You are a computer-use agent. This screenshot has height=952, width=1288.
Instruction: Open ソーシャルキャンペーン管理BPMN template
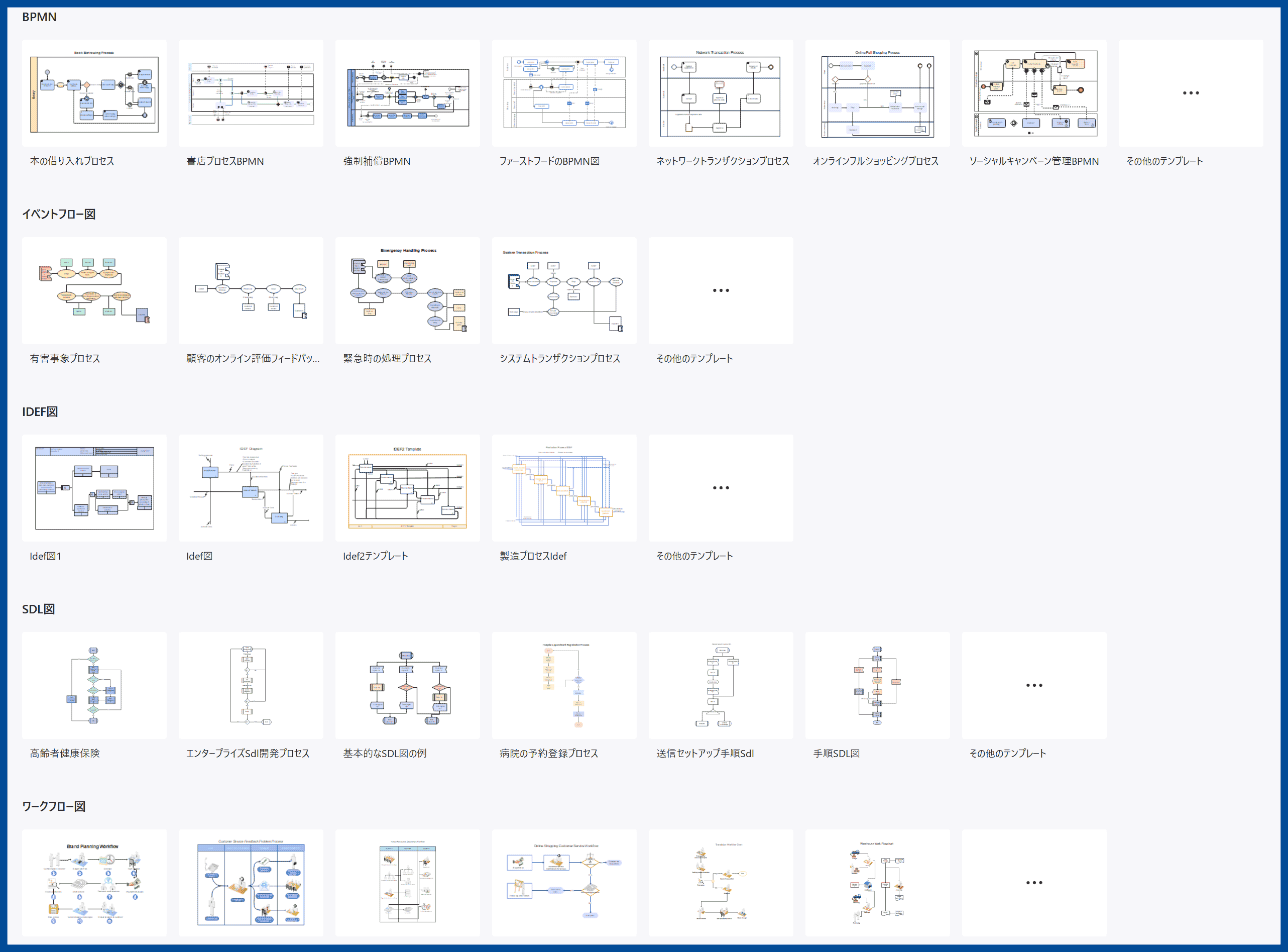[1034, 93]
